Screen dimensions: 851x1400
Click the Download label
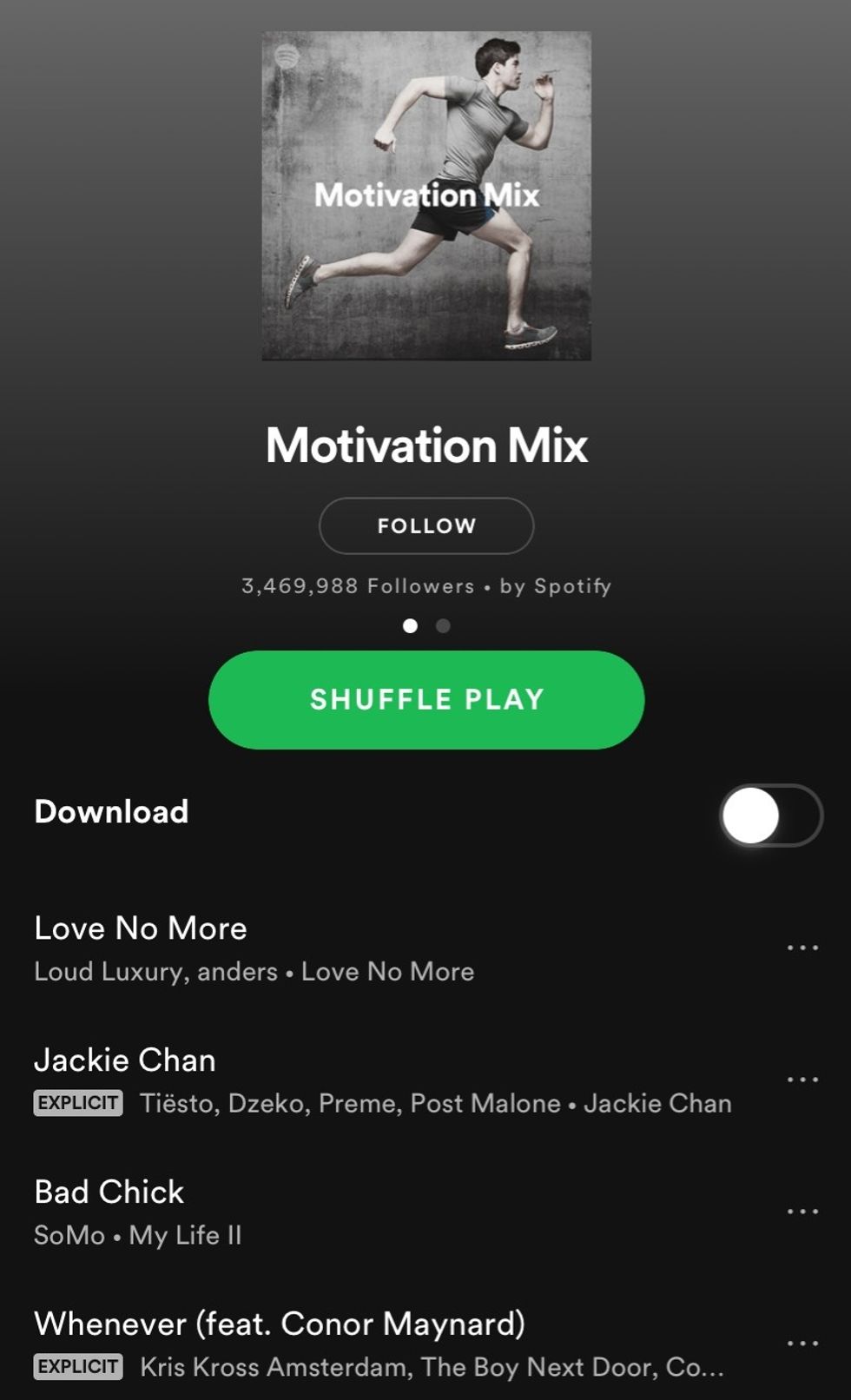click(x=111, y=811)
